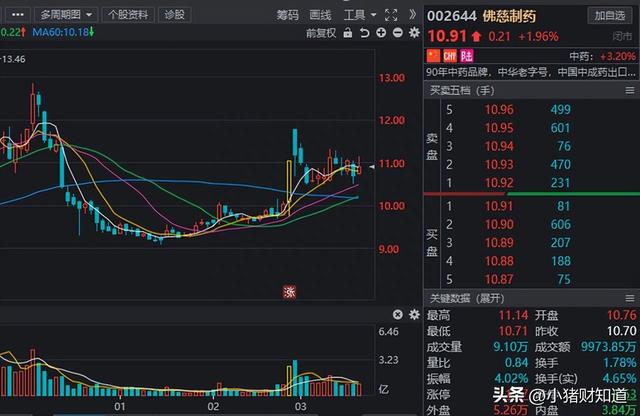
Task: Open 个股资料 stock information
Action: 128,15
